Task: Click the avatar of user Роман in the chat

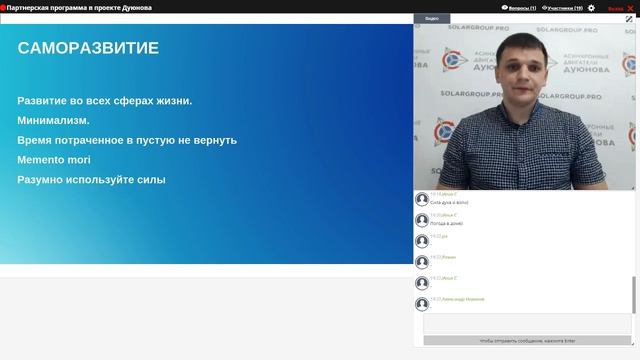Action: [422, 262]
